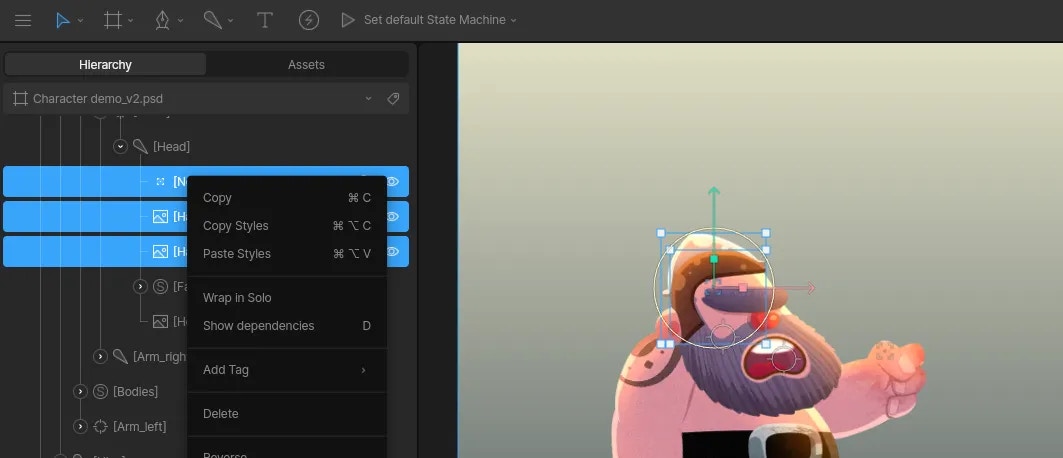Toggle visibility eye of third selected row
The height and width of the screenshot is (458, 1063).
[393, 251]
